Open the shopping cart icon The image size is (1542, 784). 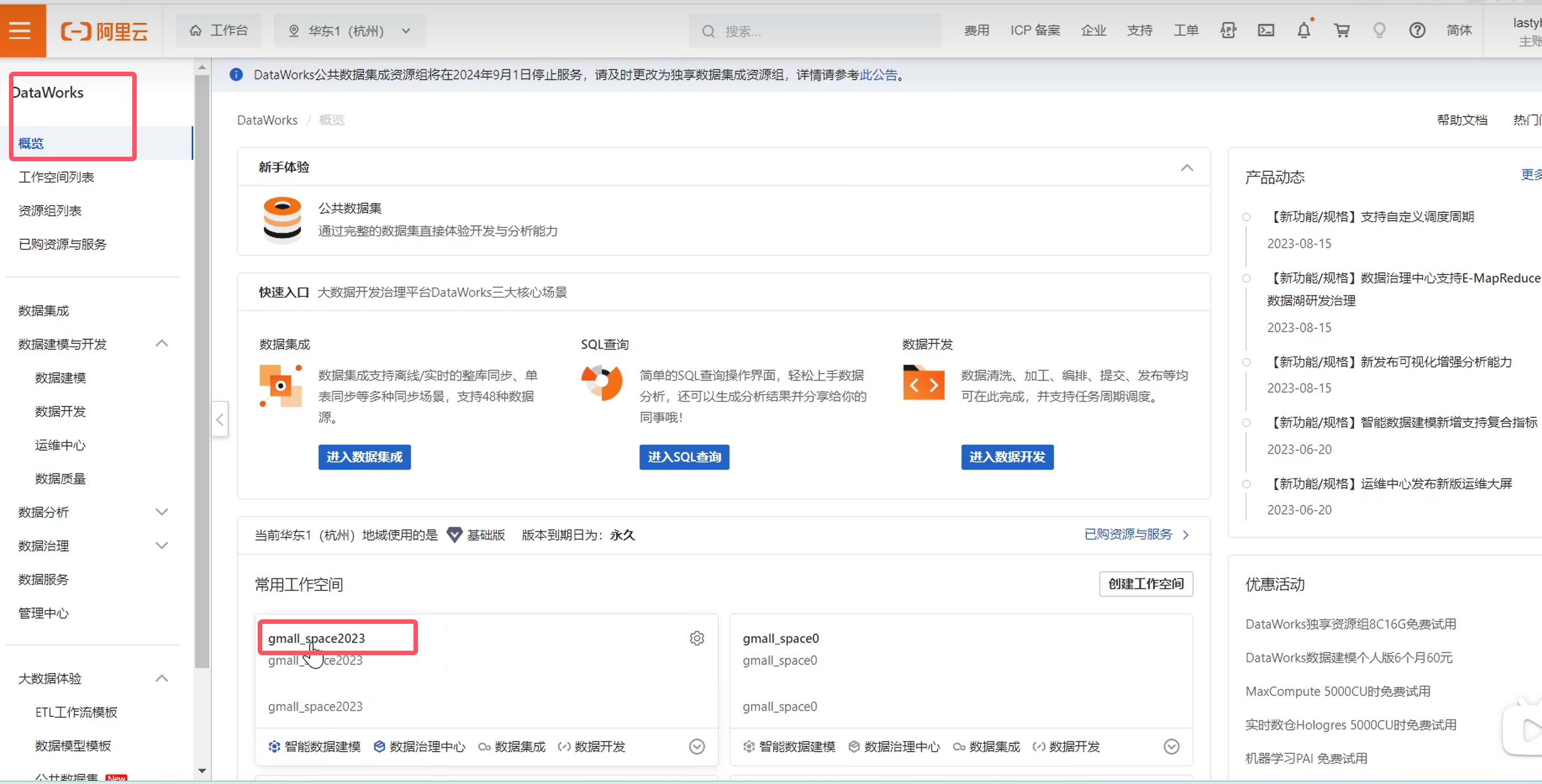1341,31
